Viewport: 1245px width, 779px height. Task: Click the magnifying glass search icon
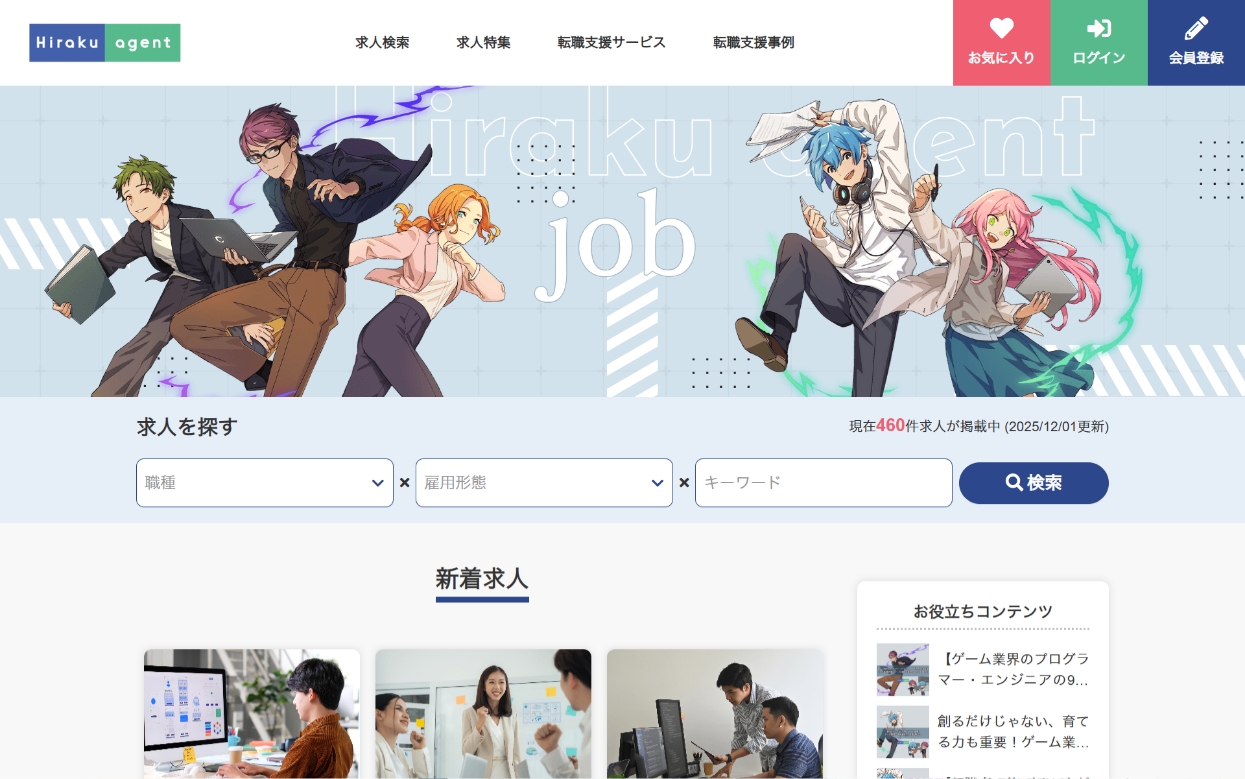point(1014,483)
